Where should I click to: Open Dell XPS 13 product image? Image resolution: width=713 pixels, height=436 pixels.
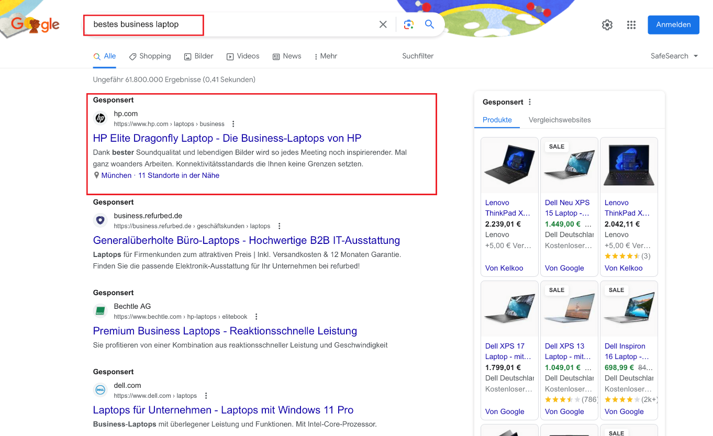[x=569, y=308]
